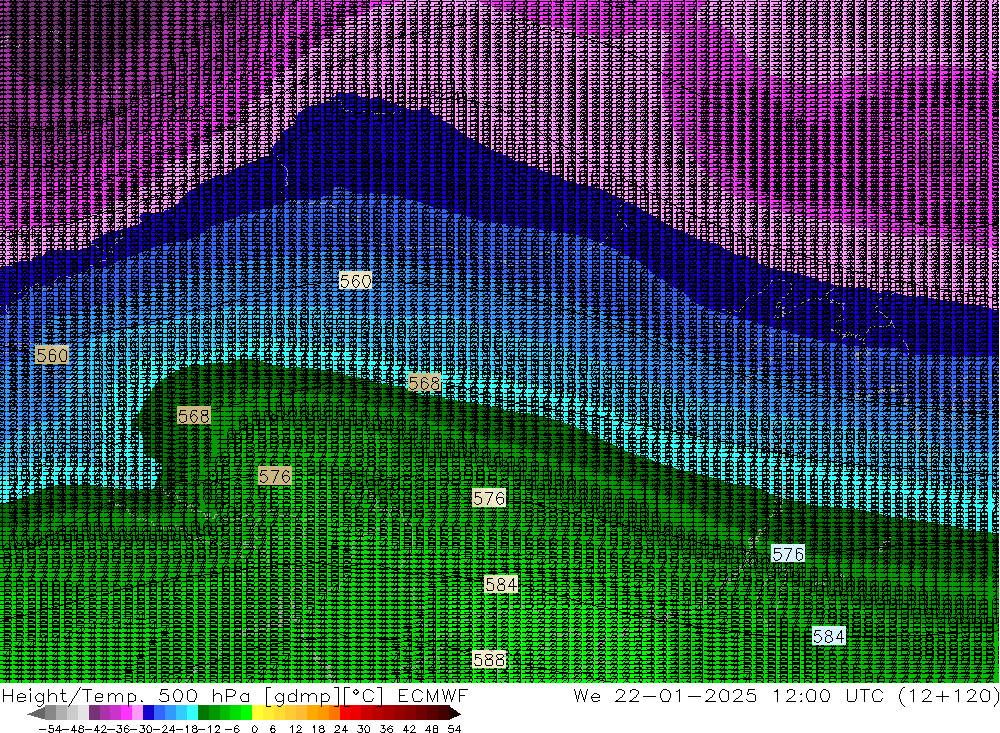This screenshot has height=733, width=1000.
Task: Click the 568 label on the green lobe
Action: click(194, 416)
